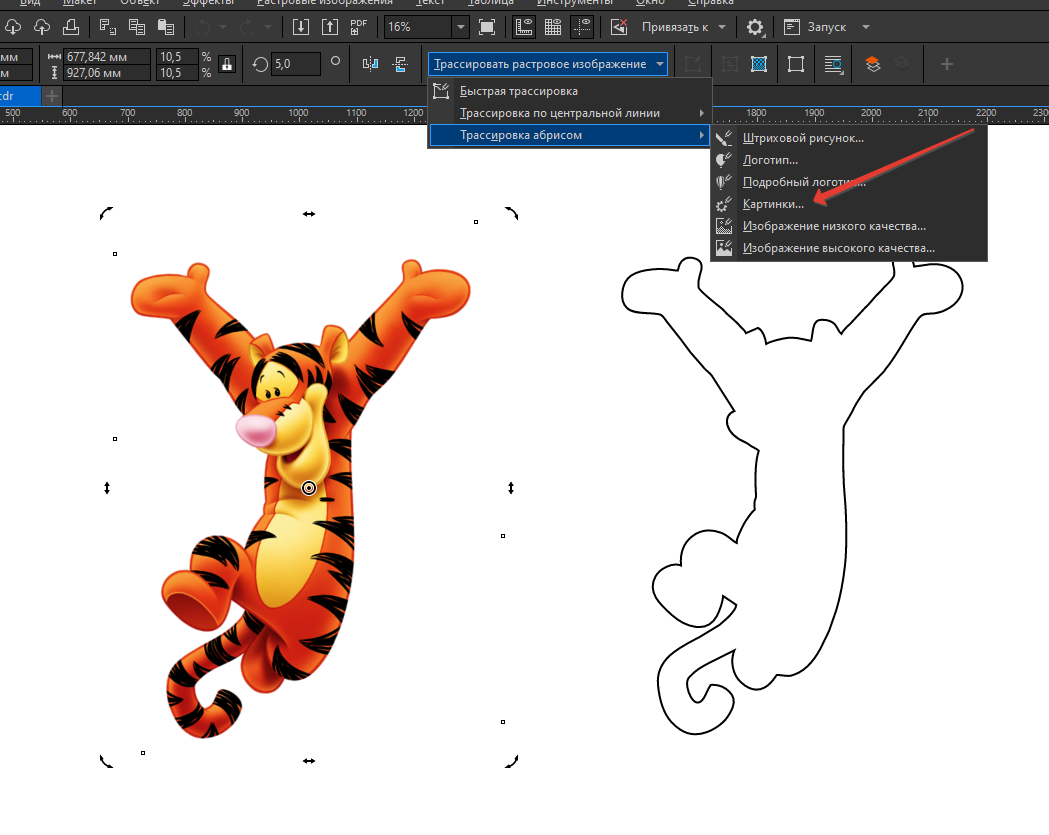The height and width of the screenshot is (835, 1049).
Task: Open the undo history dropdown arrow
Action: (223, 27)
